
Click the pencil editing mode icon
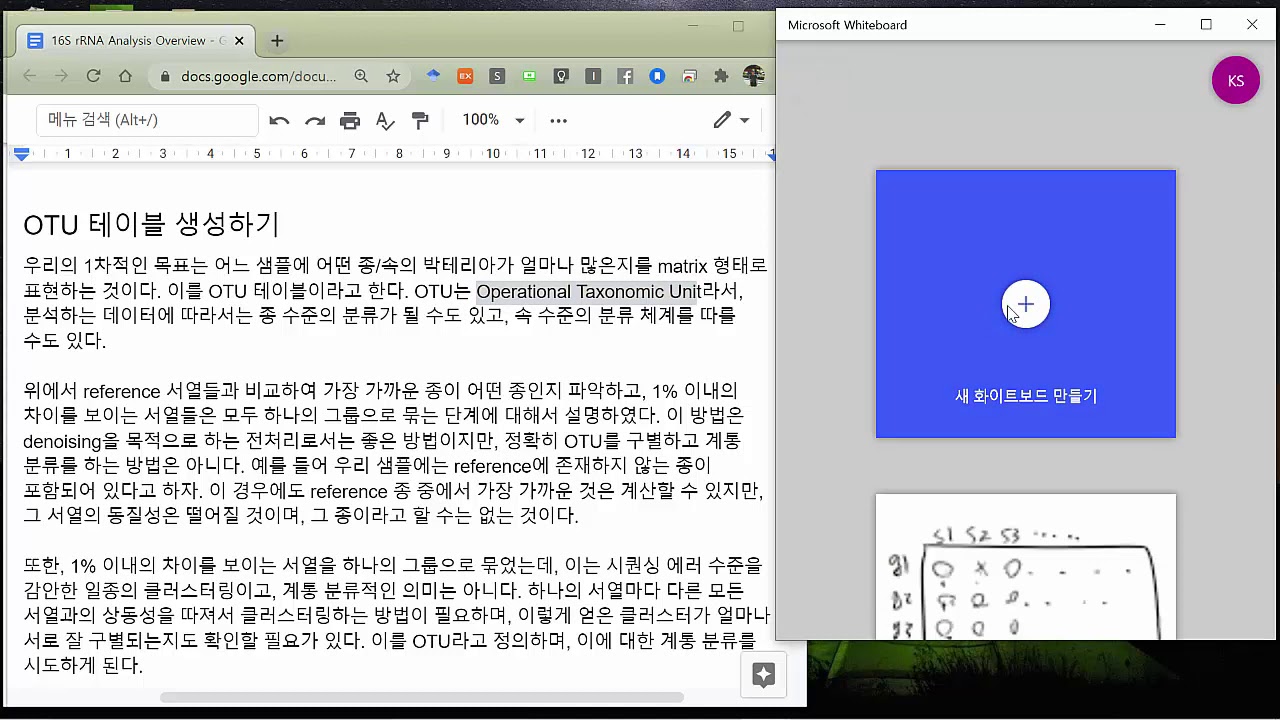(x=722, y=120)
